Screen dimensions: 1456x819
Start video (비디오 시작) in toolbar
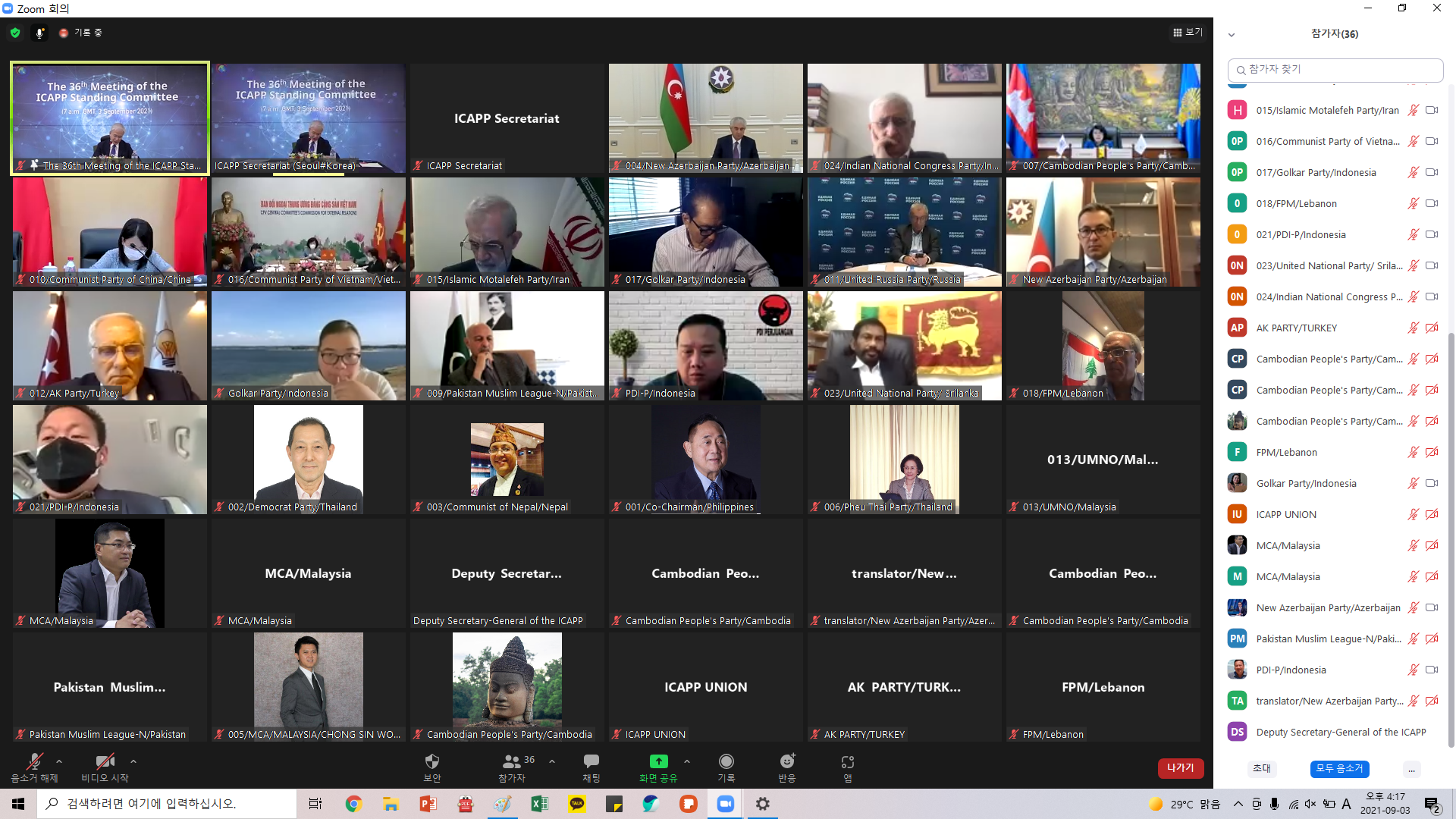click(105, 767)
